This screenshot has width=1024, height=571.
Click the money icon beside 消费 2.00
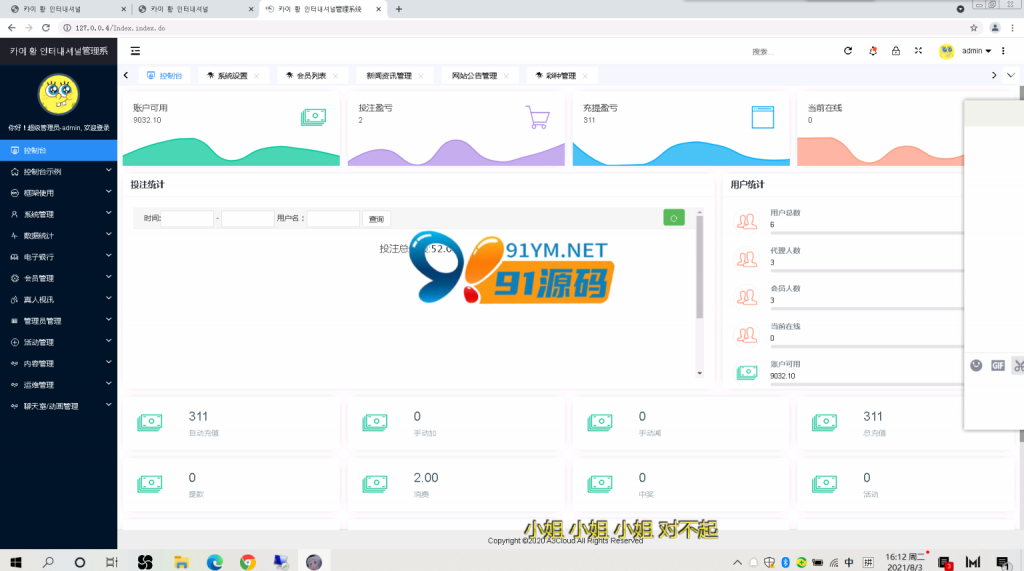(x=375, y=483)
